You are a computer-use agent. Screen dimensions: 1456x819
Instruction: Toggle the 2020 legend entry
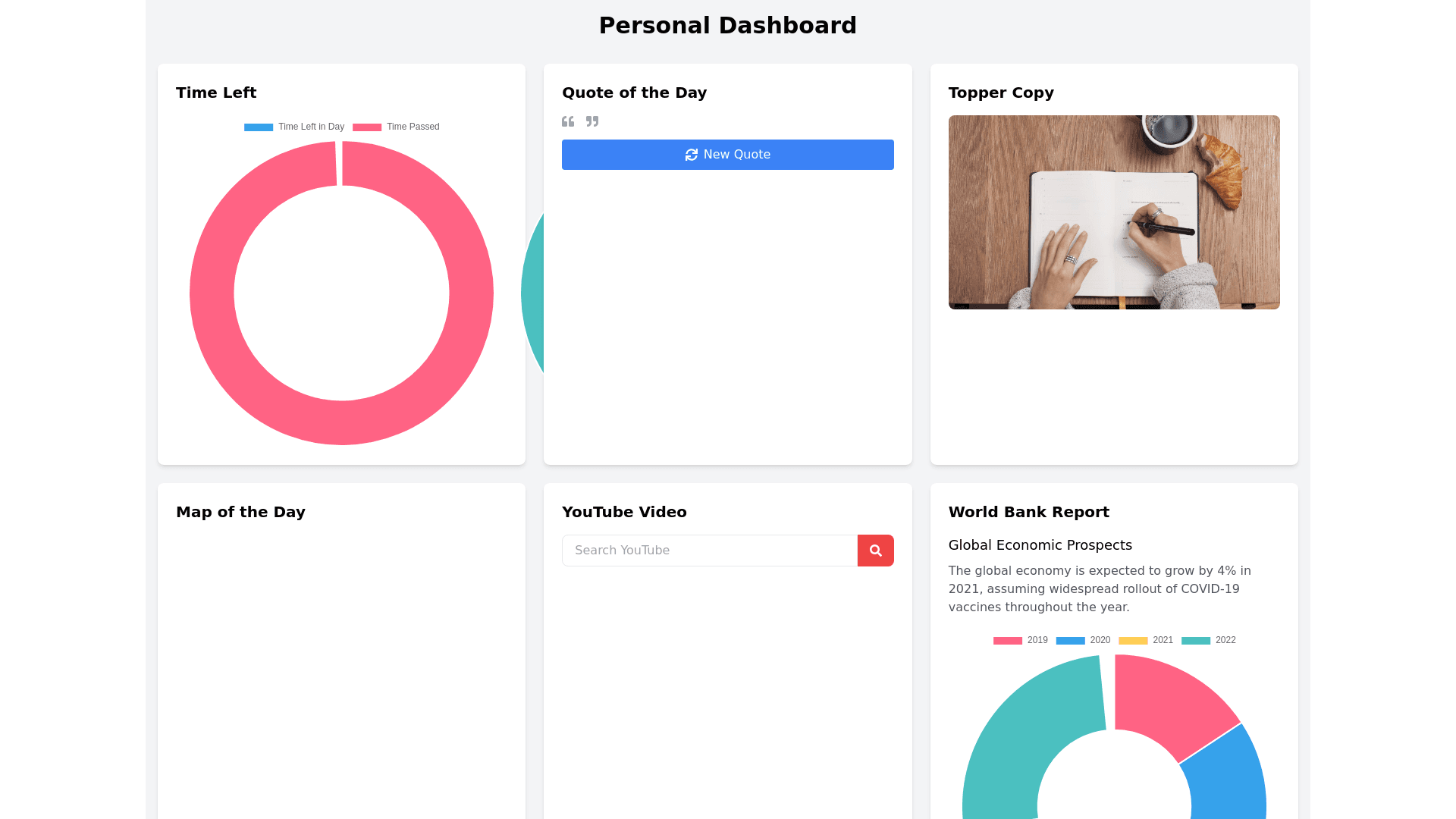1100,640
